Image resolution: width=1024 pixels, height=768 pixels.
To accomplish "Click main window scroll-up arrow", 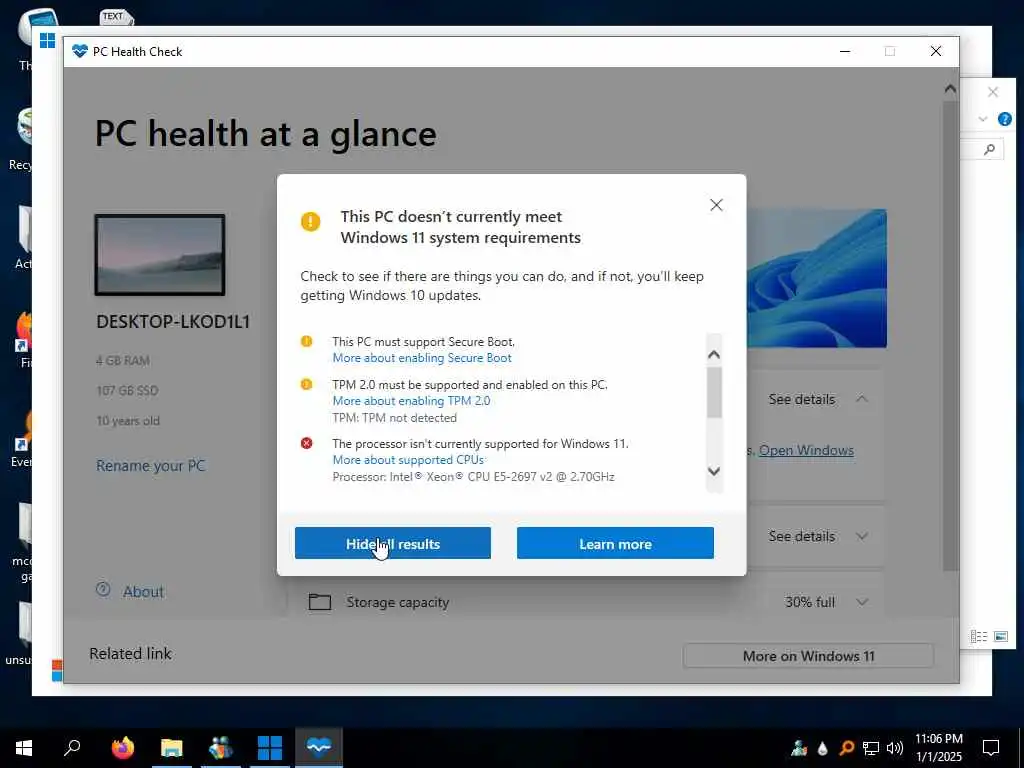I will coord(950,89).
